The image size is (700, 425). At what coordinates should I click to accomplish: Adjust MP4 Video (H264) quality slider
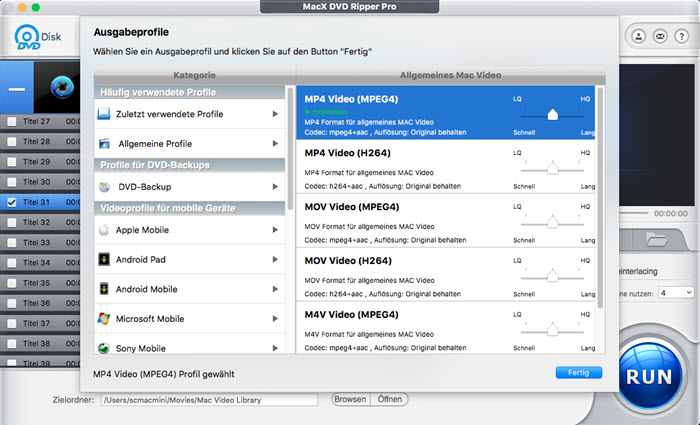point(553,169)
